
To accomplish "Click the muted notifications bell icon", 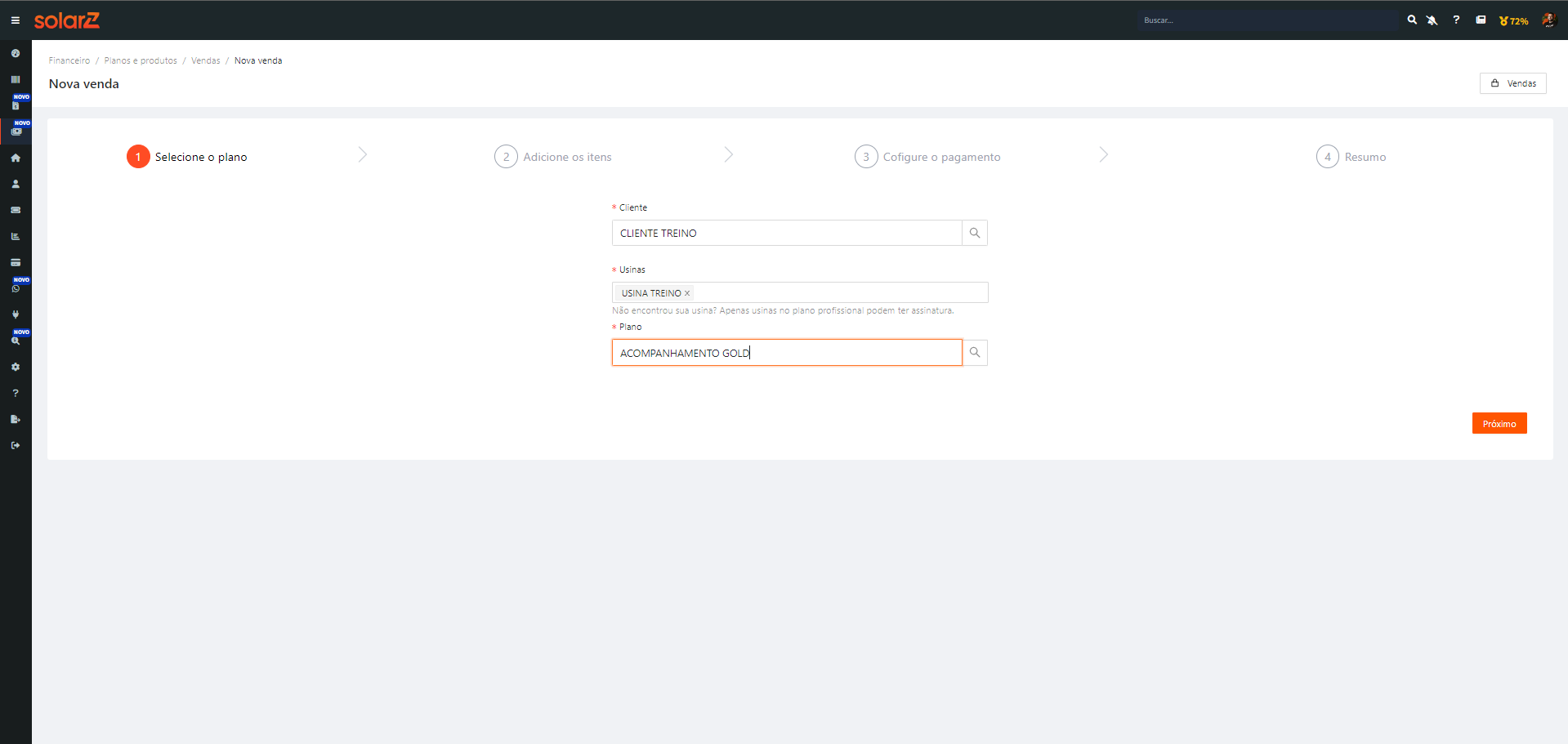I will click(x=1432, y=20).
